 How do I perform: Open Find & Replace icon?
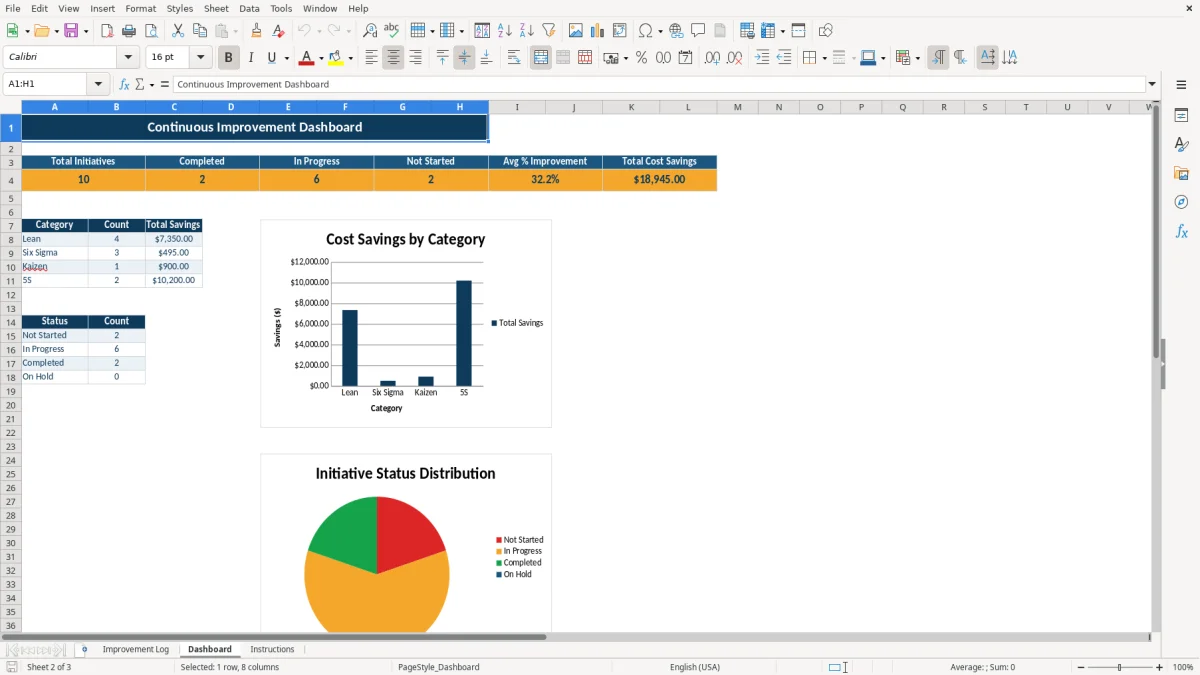(x=370, y=31)
